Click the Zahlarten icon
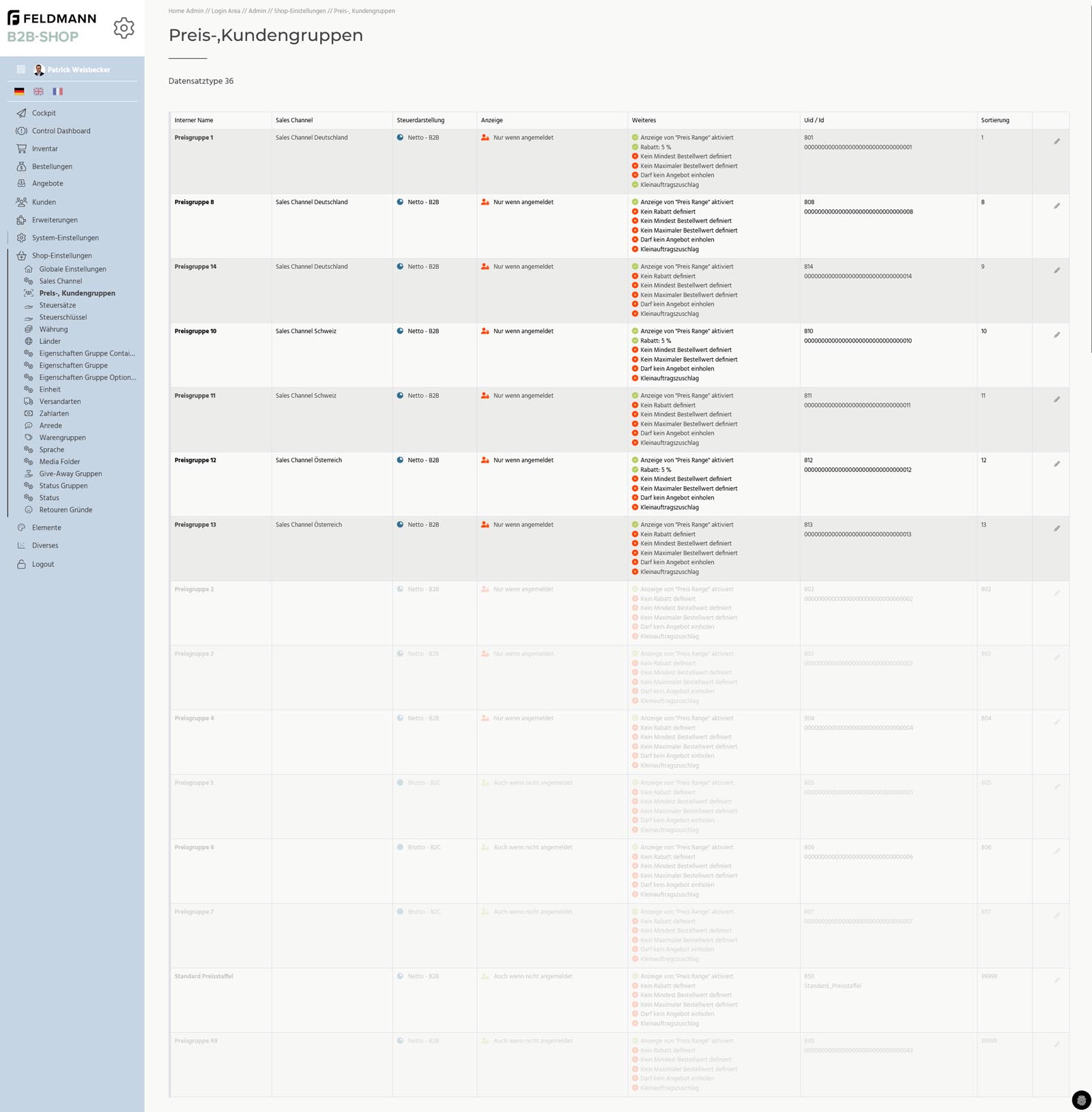Screen dimensions: 1092x1112 [x=29, y=413]
